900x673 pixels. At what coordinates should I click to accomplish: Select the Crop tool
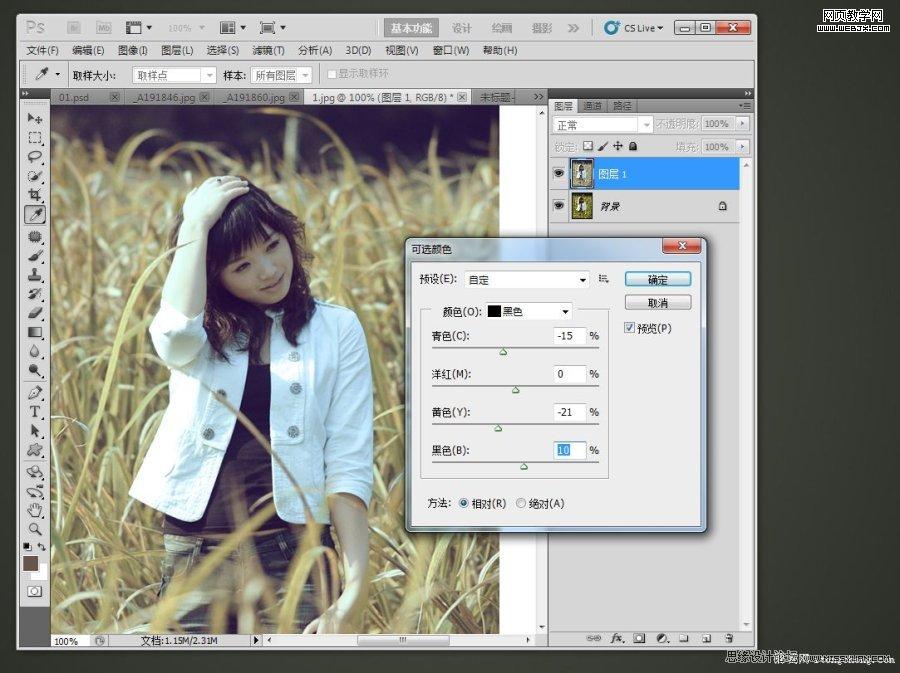[35, 195]
